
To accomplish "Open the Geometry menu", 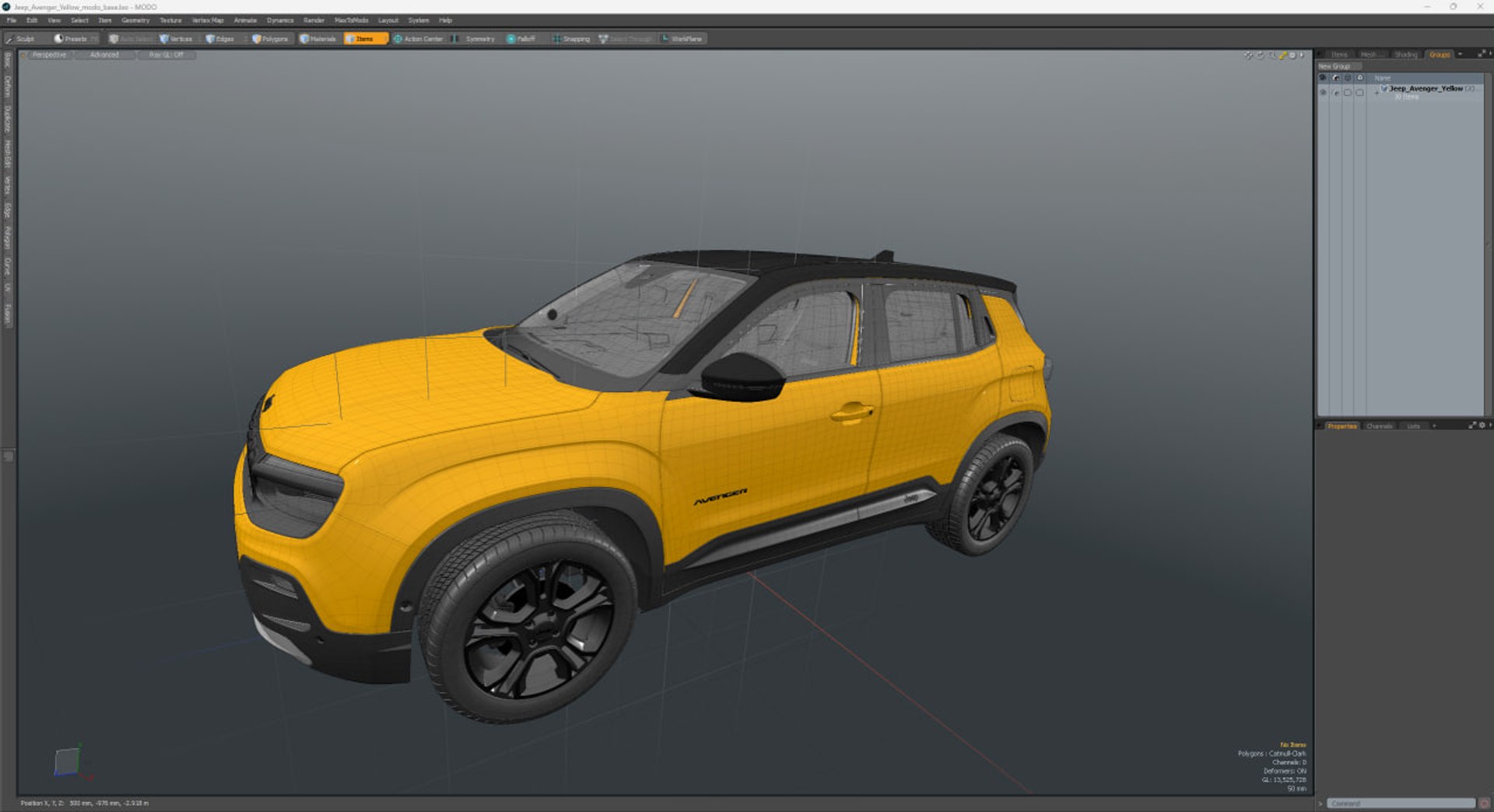I will [x=135, y=20].
